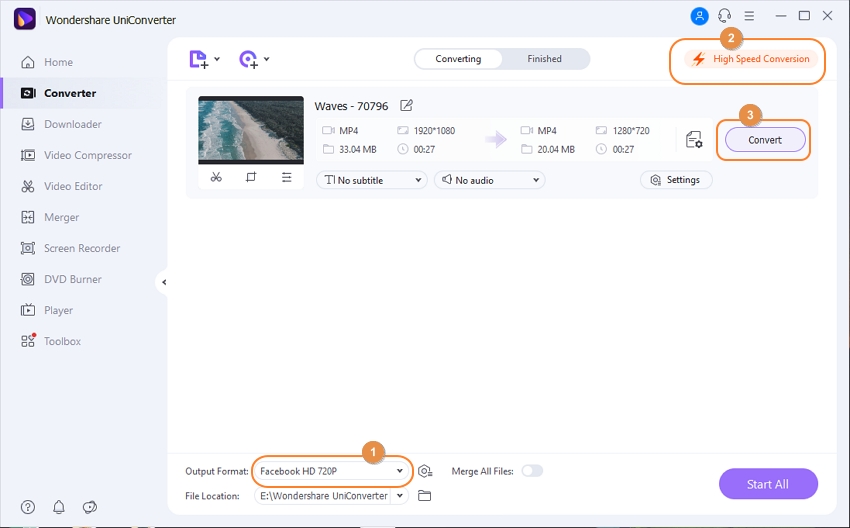850x528 pixels.
Task: Click the Waves - 70796 file name
Action: pyautogui.click(x=351, y=106)
